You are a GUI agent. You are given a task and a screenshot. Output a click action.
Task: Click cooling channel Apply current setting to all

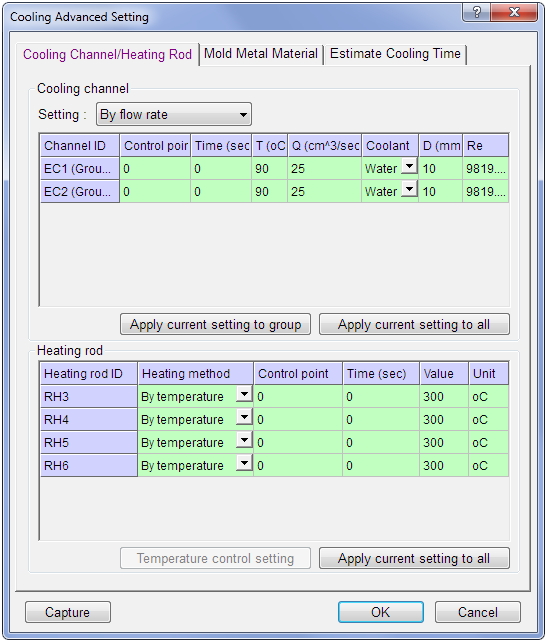click(414, 324)
